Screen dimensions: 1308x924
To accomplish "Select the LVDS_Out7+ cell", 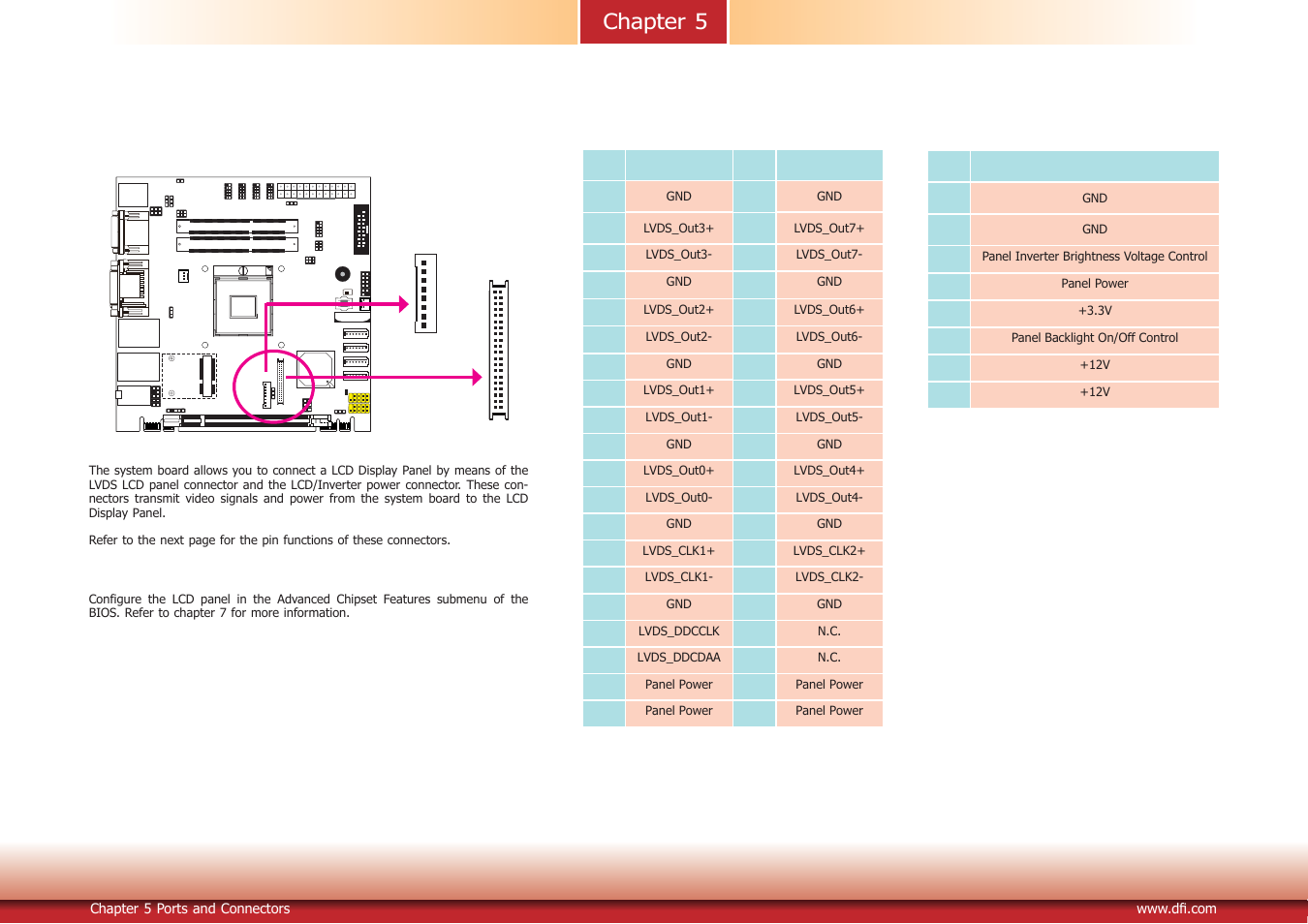I will tap(829, 229).
